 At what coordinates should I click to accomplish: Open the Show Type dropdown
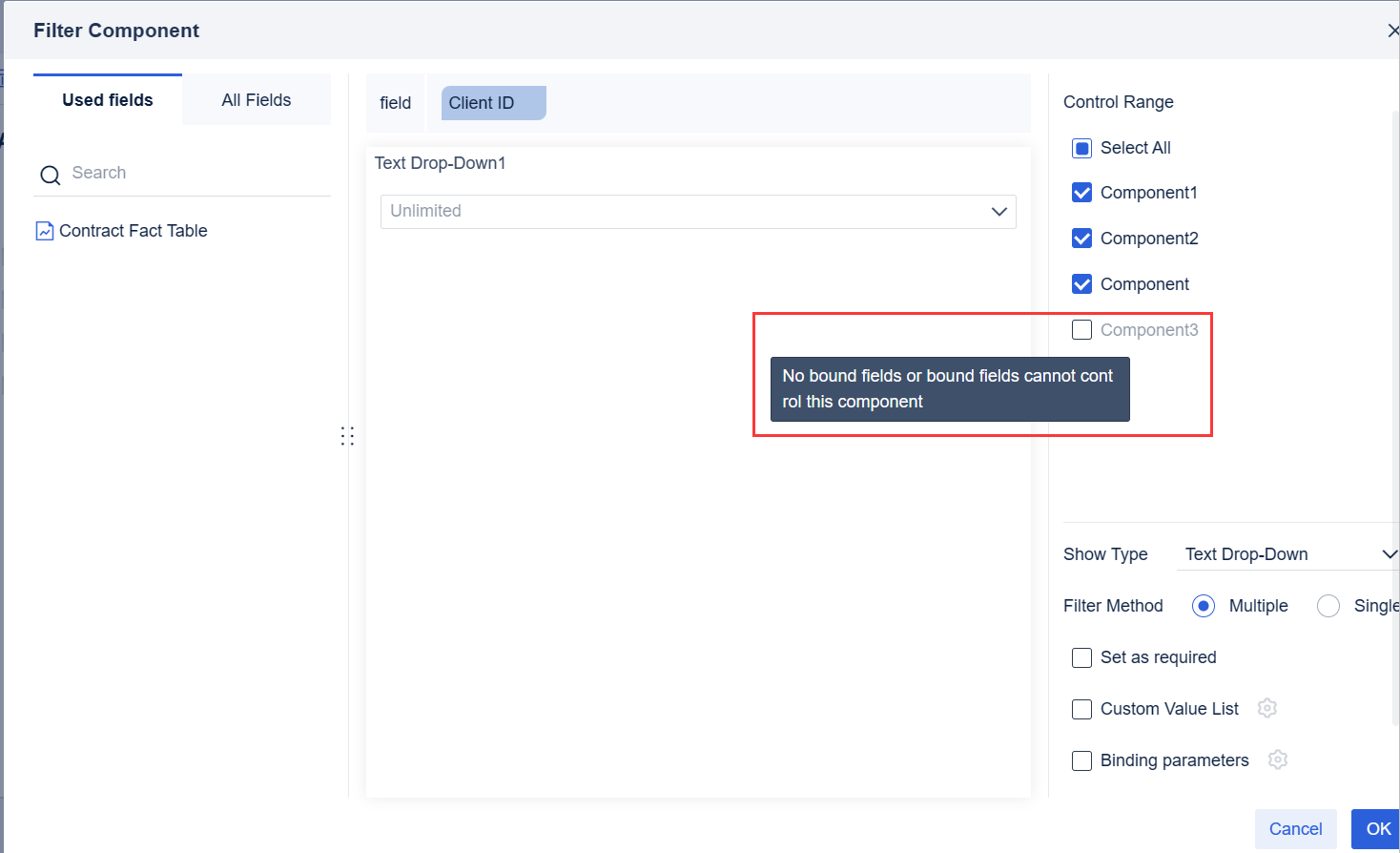(x=1287, y=554)
